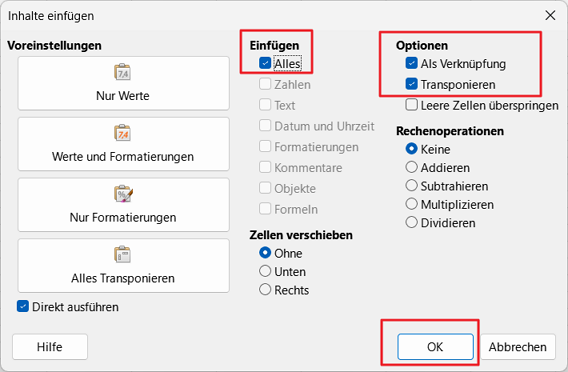
Task: Click the Nur Formatierungen brush icon
Action: click(123, 194)
